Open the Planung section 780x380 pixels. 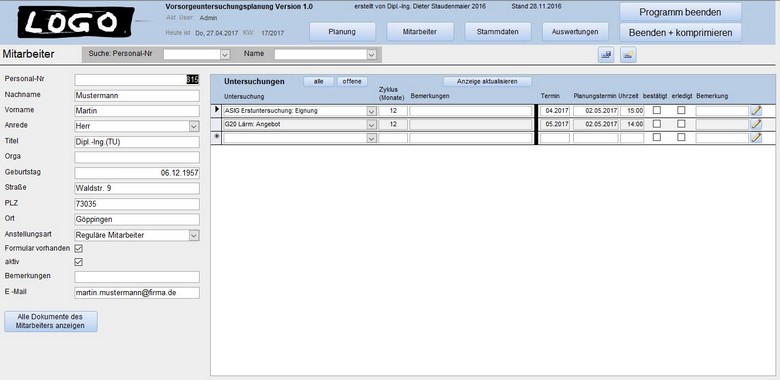tap(342, 32)
